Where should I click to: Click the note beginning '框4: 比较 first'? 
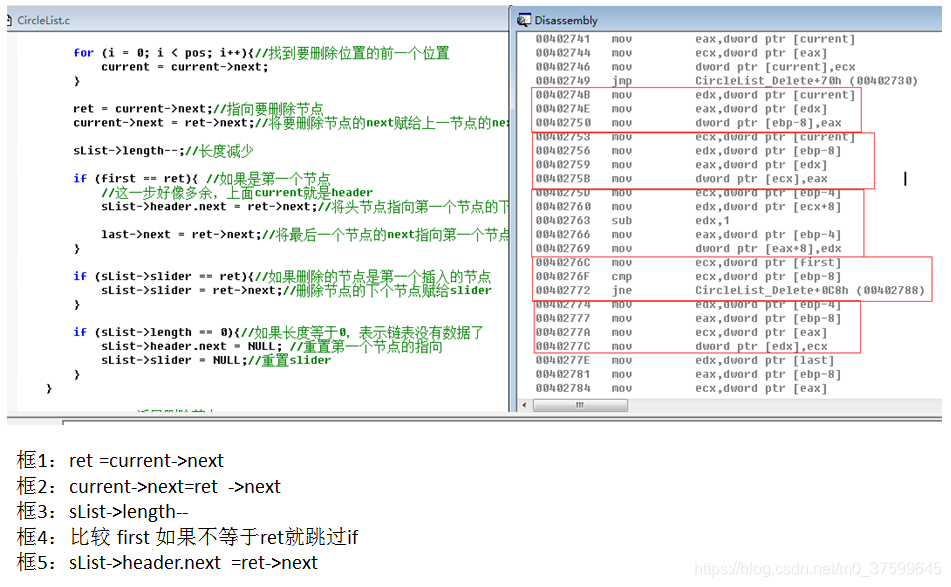click(x=187, y=537)
